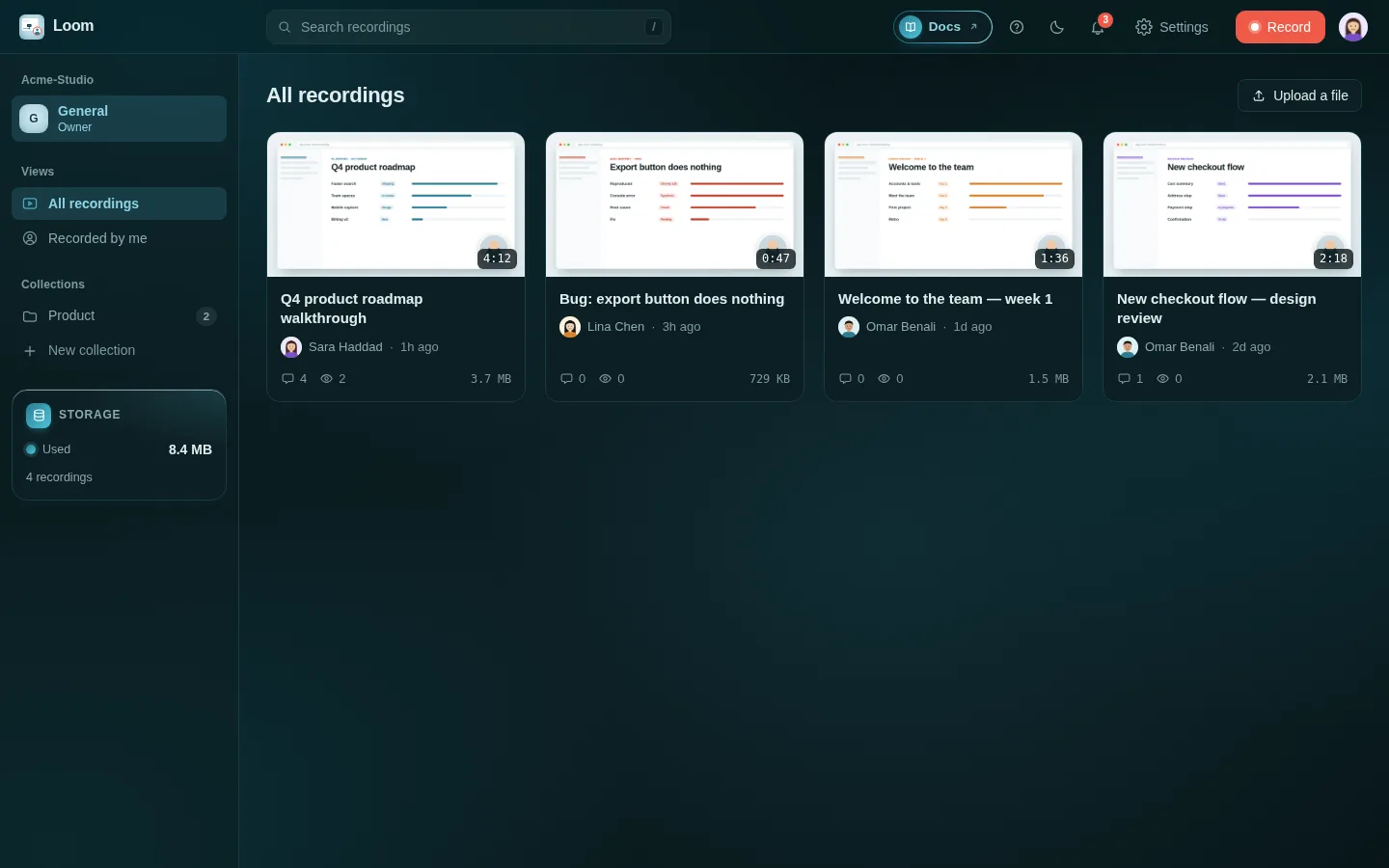Toggle dark mode moon icon
This screenshot has width=1389, height=868.
(x=1057, y=27)
